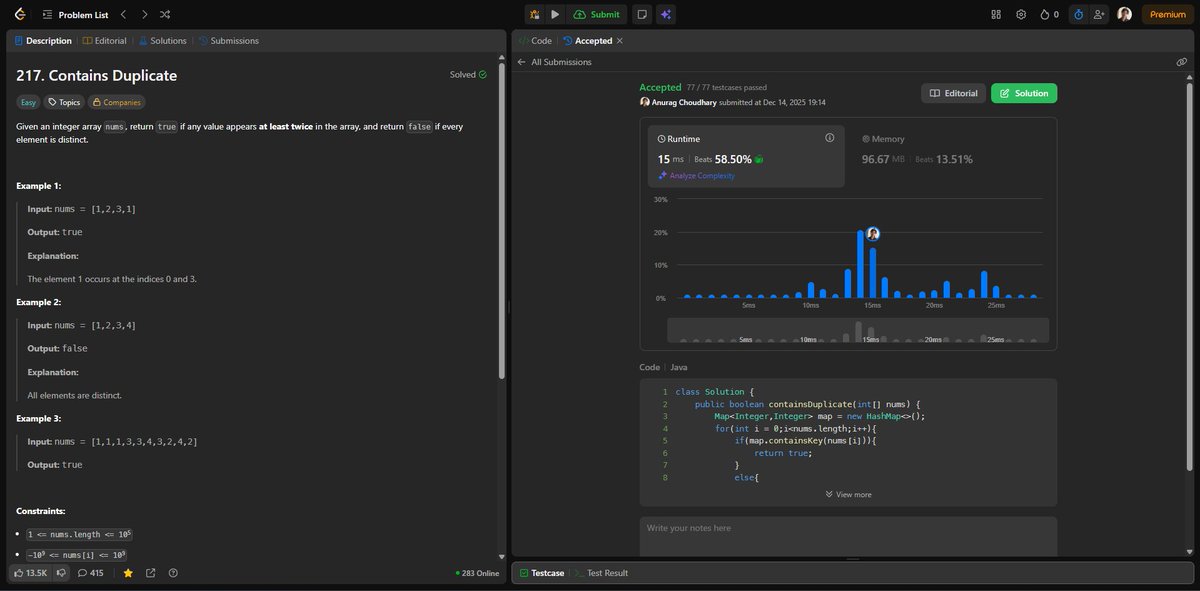Pick a random problem shuffle icon
This screenshot has height=591, width=1200.
(165, 15)
